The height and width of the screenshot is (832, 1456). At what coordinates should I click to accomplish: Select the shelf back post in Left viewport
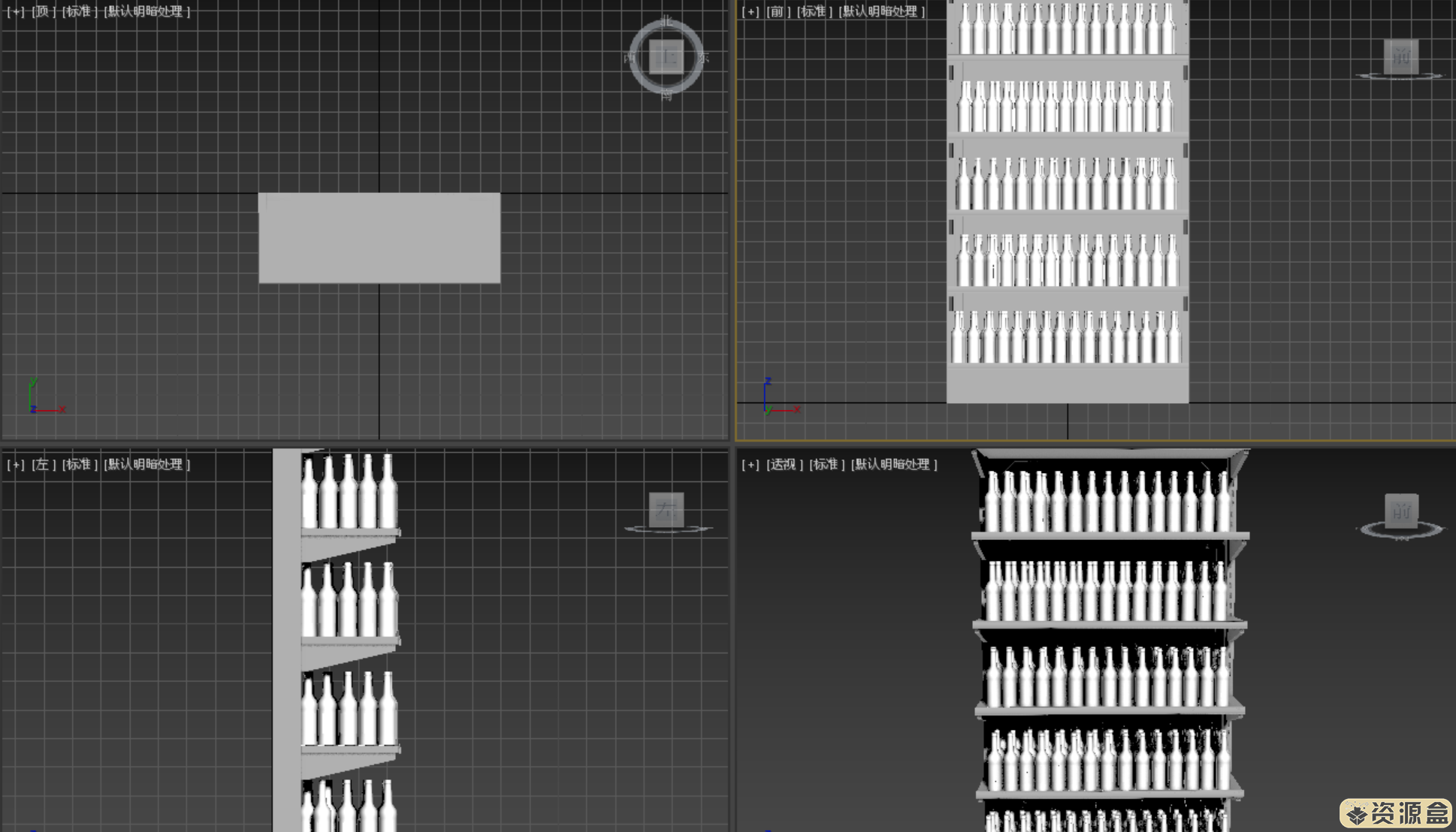click(x=286, y=640)
